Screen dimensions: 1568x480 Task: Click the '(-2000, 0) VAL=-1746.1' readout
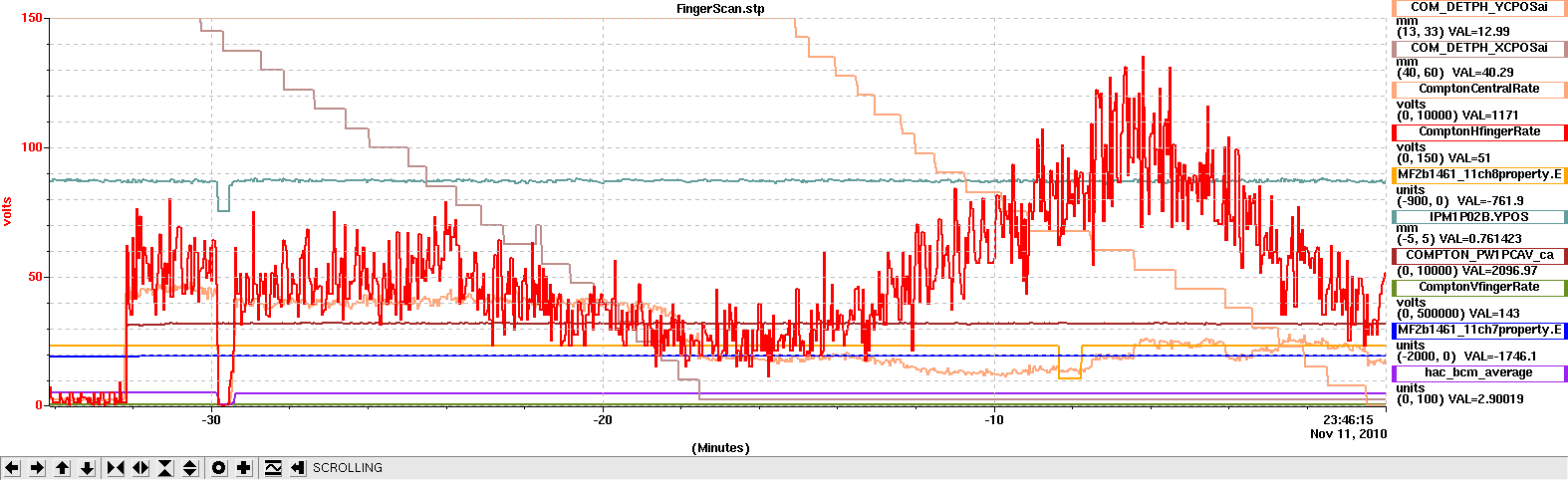tap(1466, 357)
